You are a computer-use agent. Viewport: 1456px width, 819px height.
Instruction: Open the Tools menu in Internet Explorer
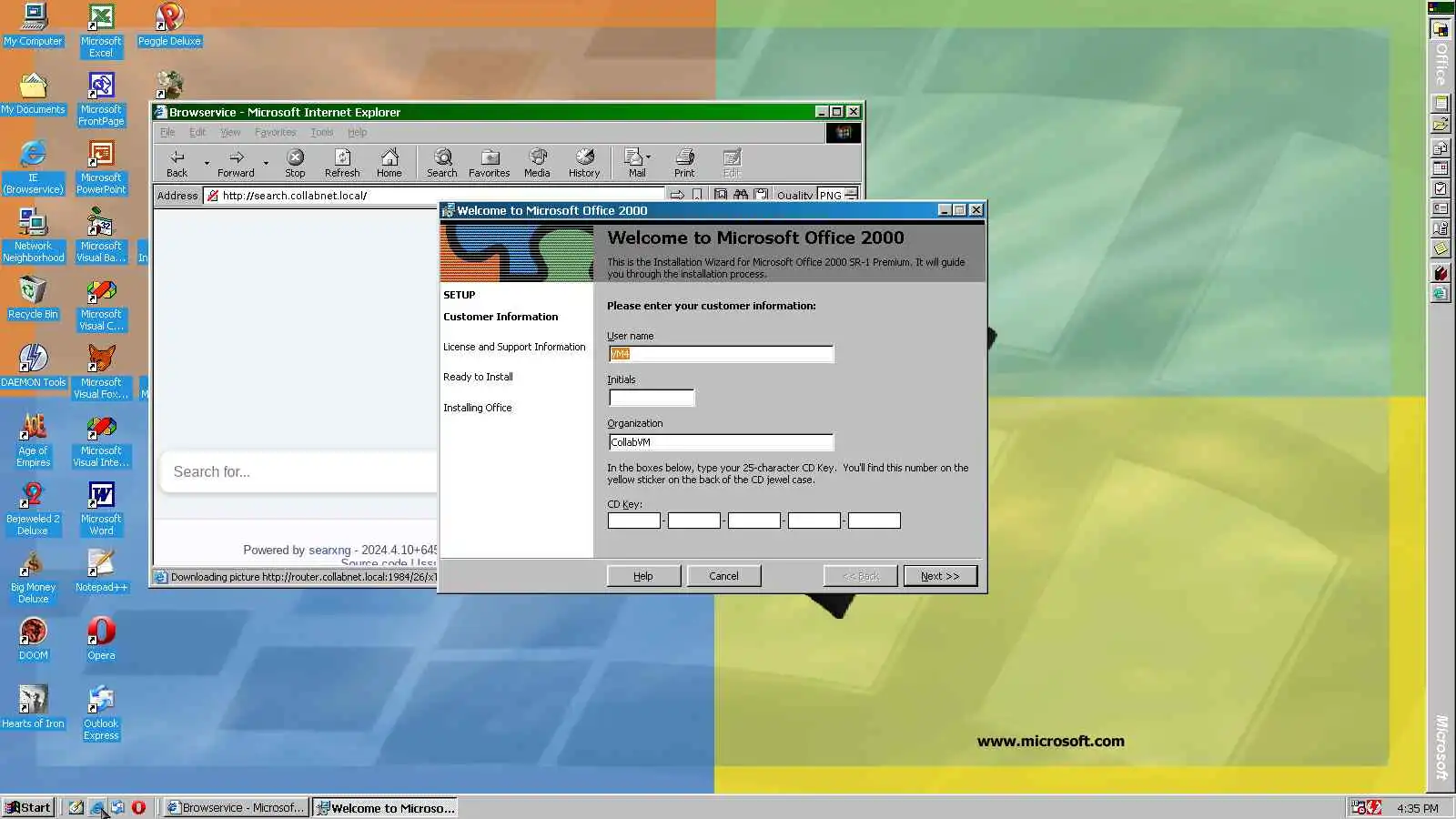[x=322, y=132]
